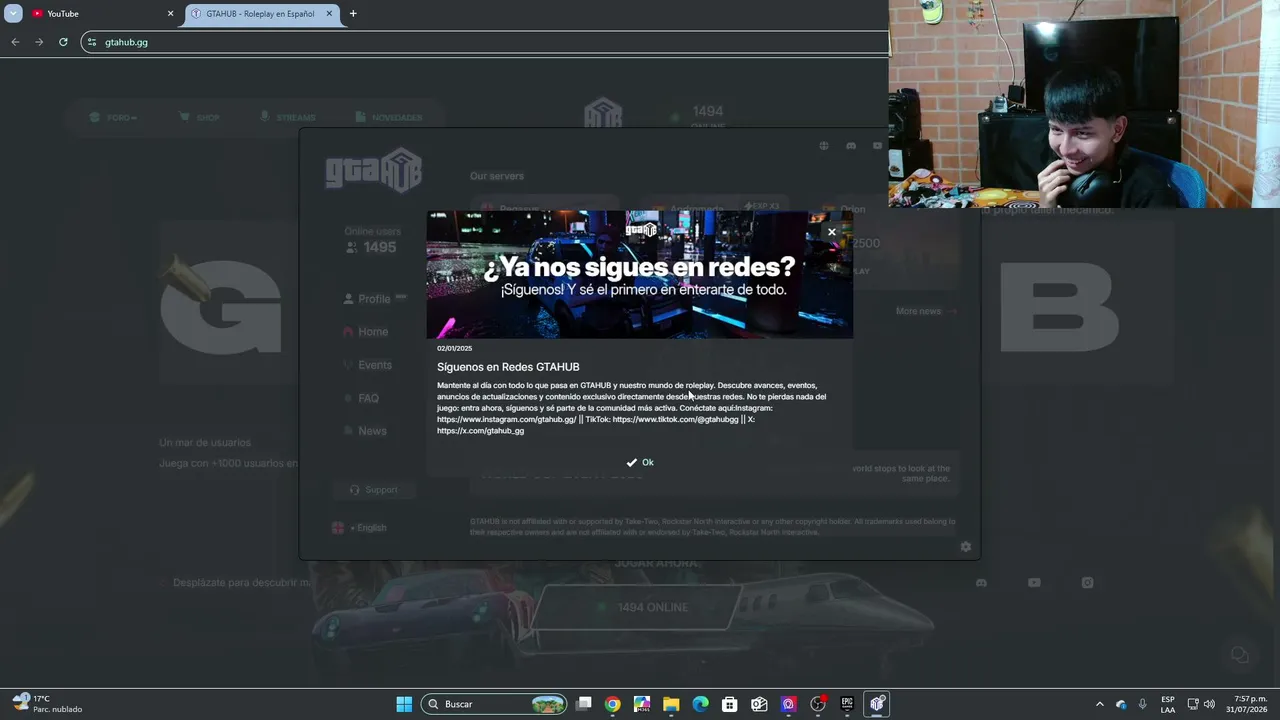Open the chat bubble widget

click(x=1240, y=655)
